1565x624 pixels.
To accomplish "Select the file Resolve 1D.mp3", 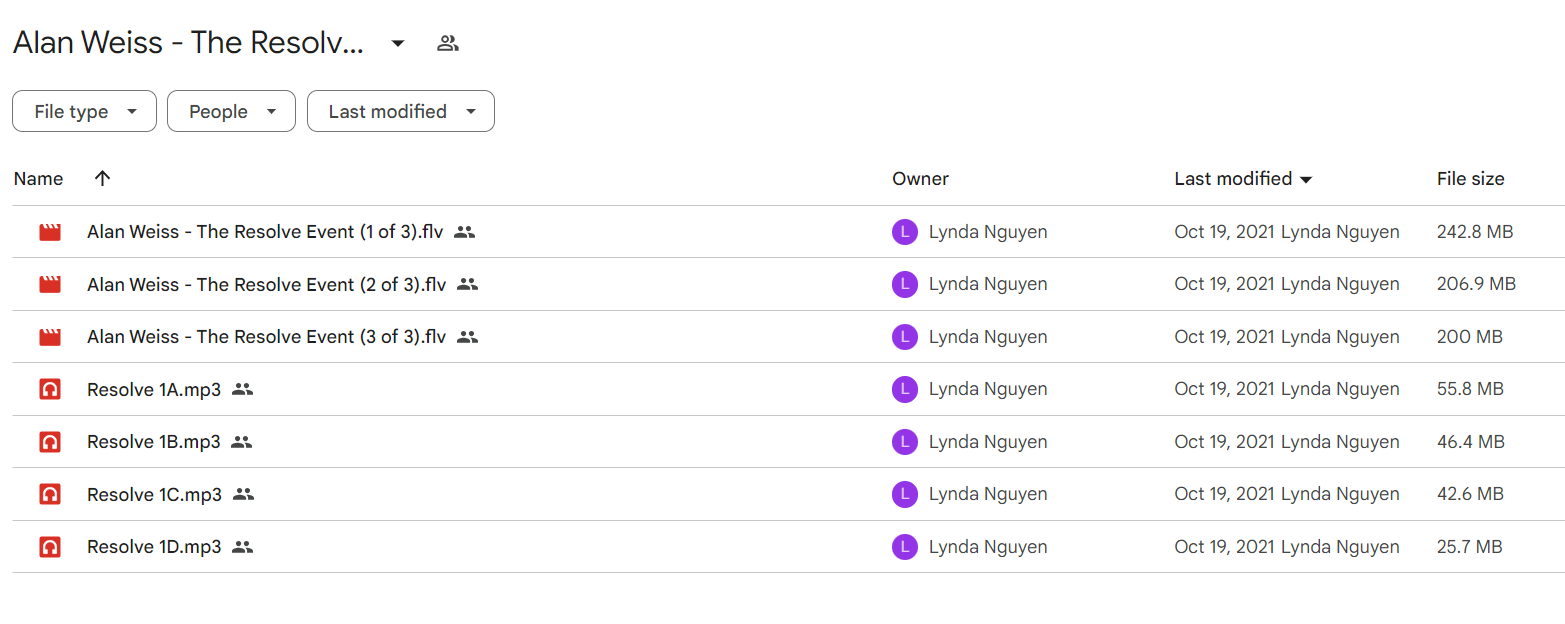I will click(x=154, y=547).
